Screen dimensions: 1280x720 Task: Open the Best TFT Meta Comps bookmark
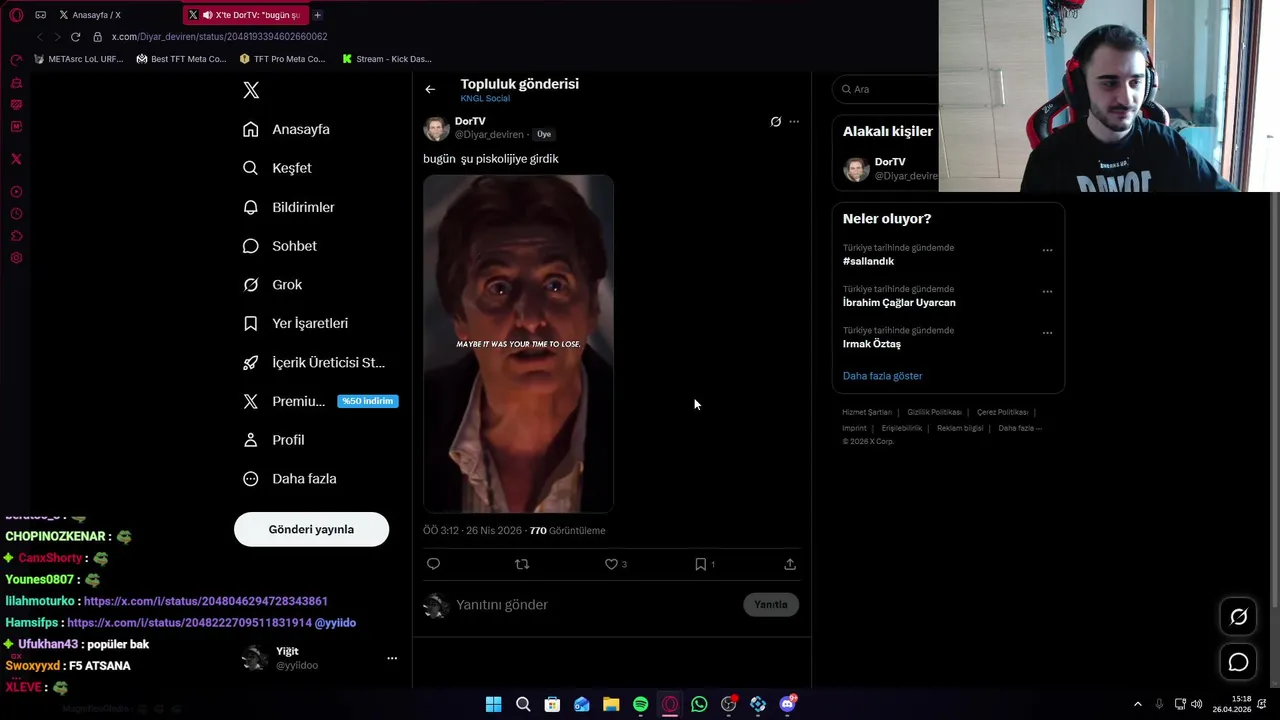point(181,59)
